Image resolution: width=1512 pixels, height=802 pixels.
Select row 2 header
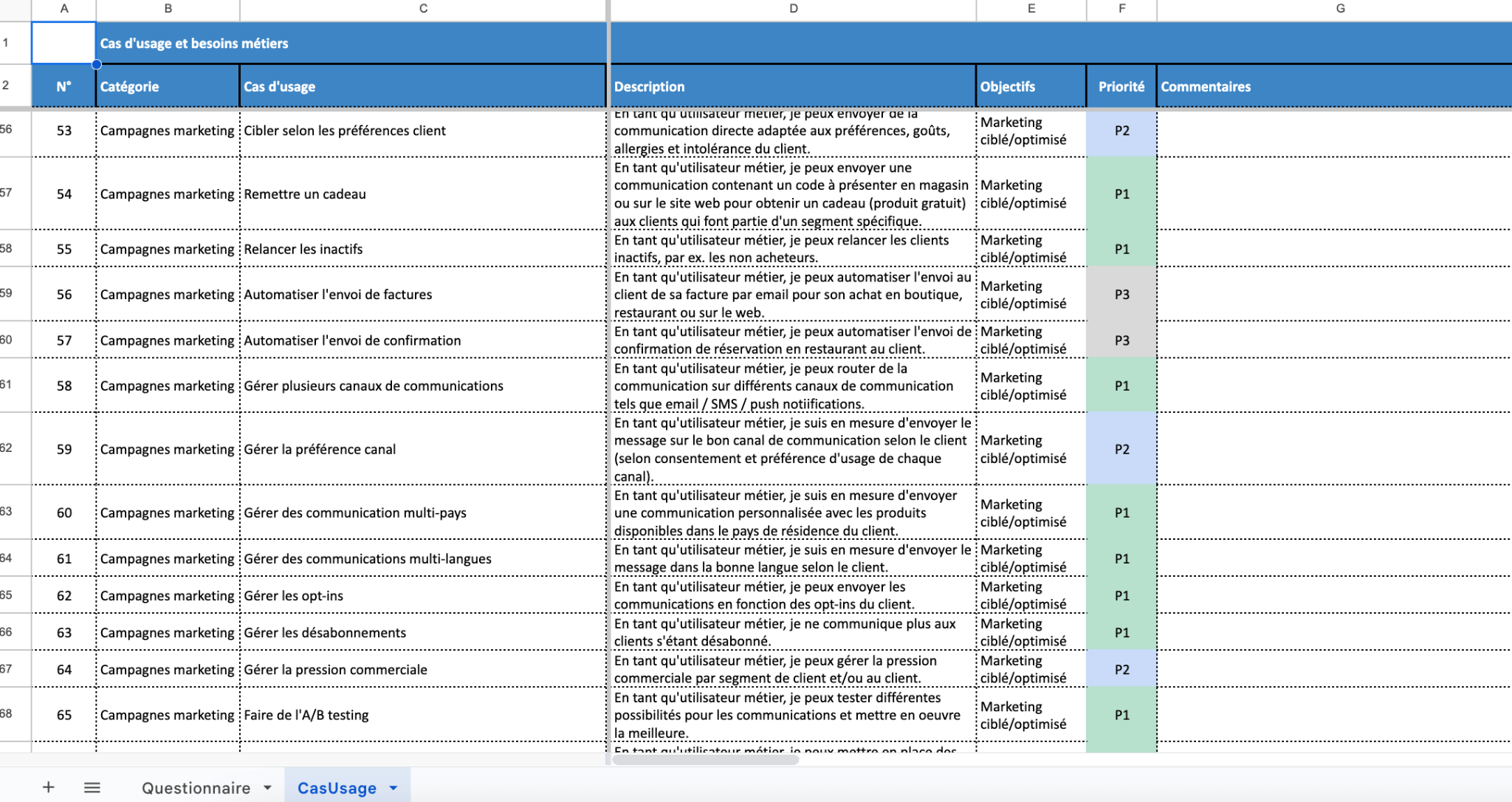coord(15,86)
